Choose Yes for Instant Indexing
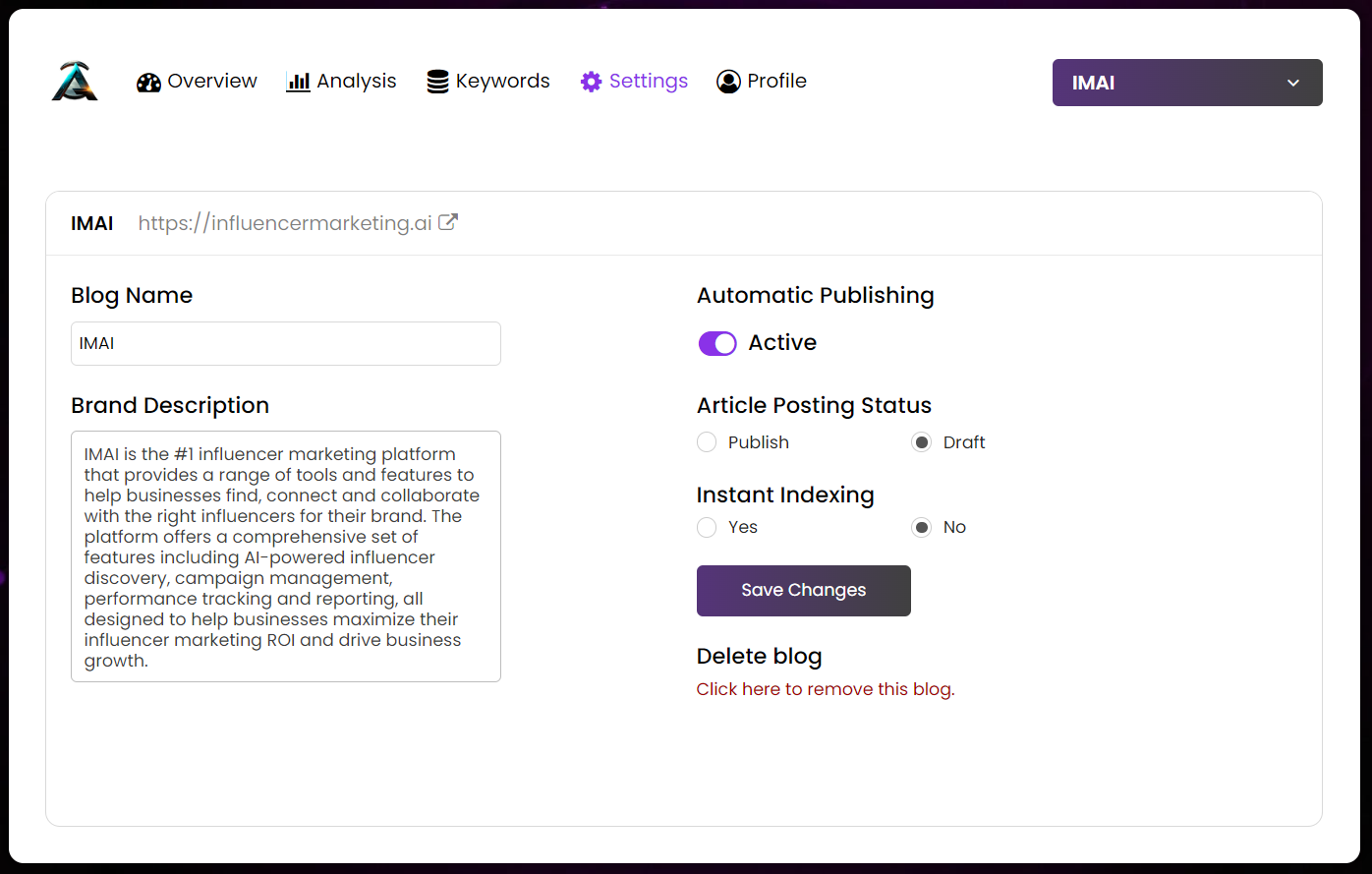This screenshot has height=874, width=1372. click(x=707, y=528)
